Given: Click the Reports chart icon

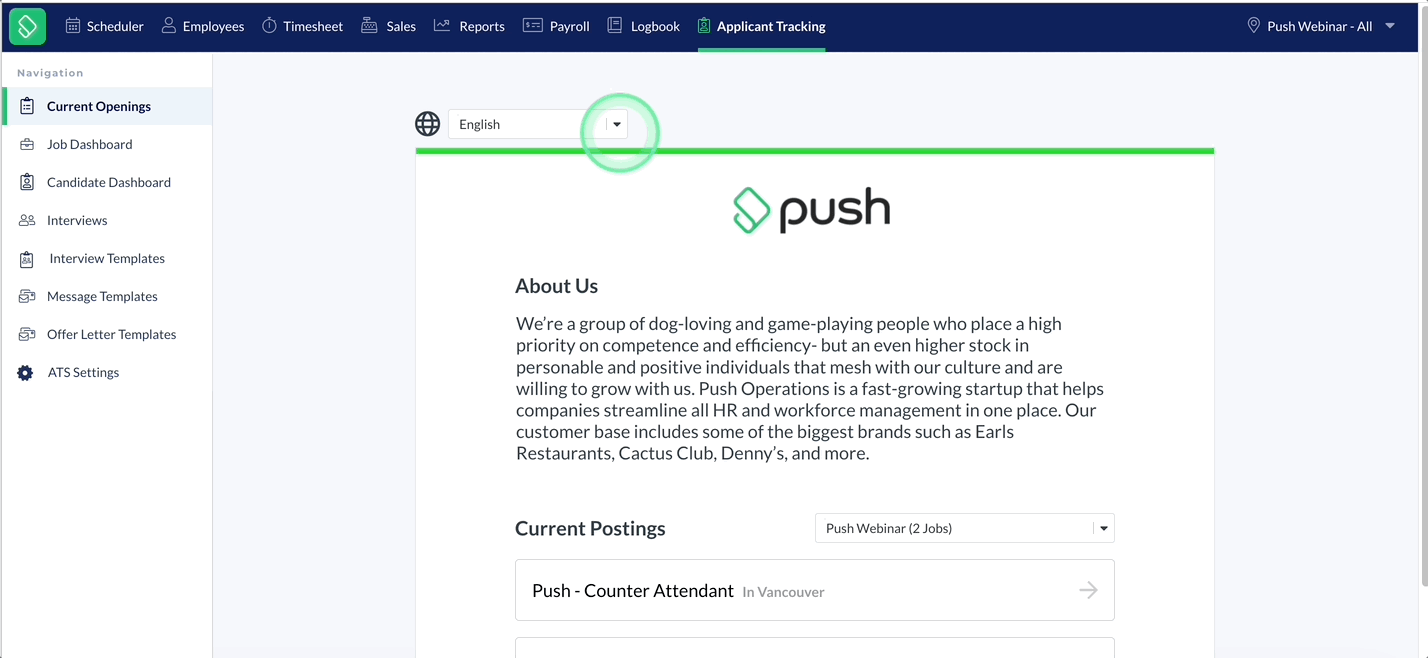Looking at the screenshot, I should point(442,26).
